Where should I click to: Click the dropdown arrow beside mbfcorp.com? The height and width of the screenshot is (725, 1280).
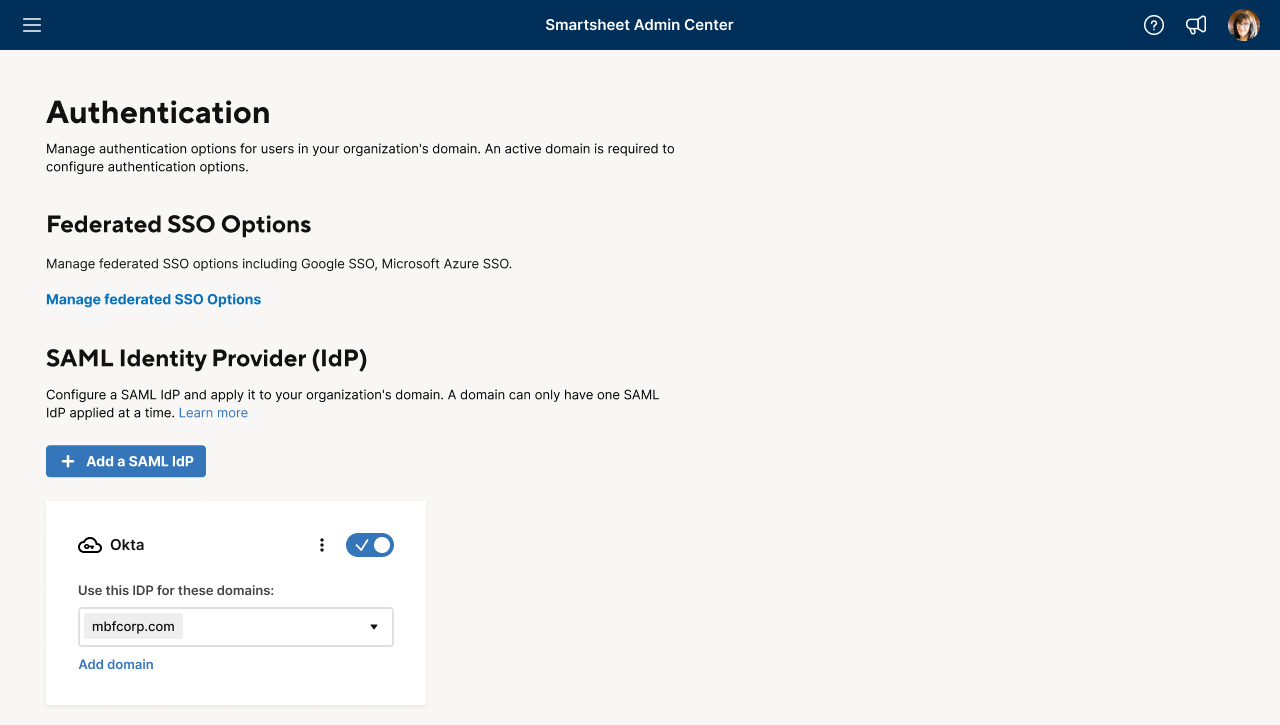click(374, 626)
